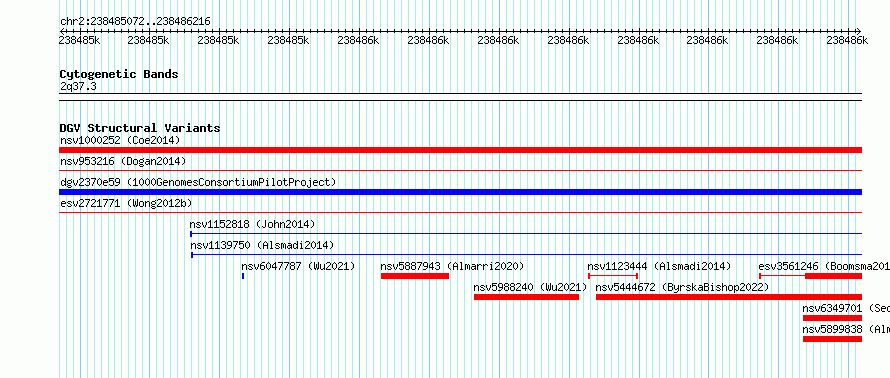Click the chr2:238485072..238486216 region label
Image resolution: width=890 pixels, height=378 pixels.
135,22
